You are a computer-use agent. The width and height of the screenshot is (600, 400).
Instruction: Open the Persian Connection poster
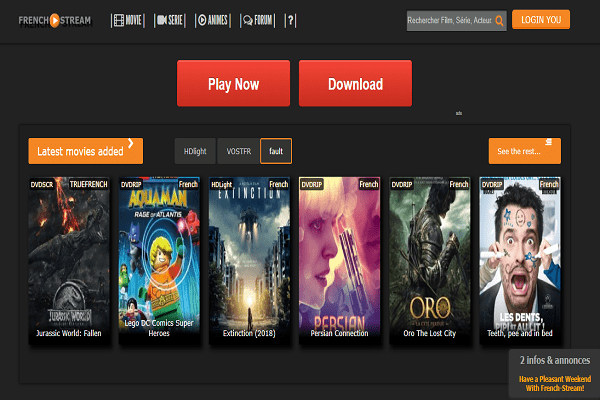pos(339,260)
